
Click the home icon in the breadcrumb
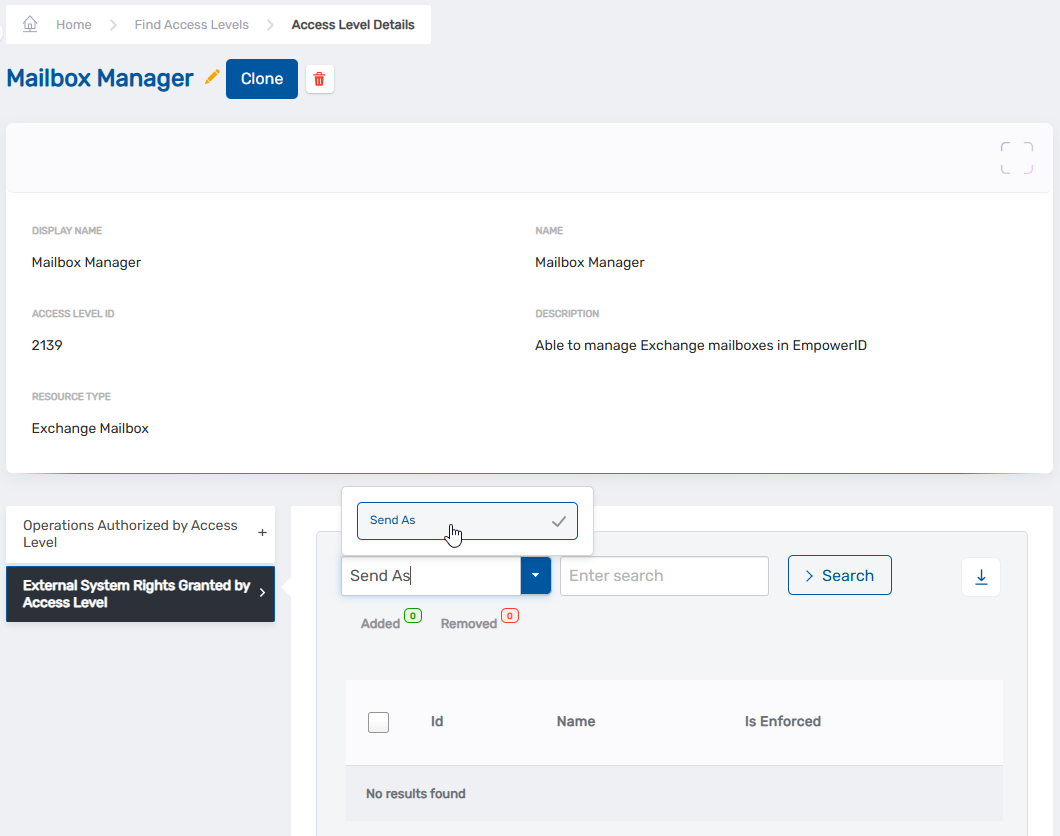(x=28, y=23)
